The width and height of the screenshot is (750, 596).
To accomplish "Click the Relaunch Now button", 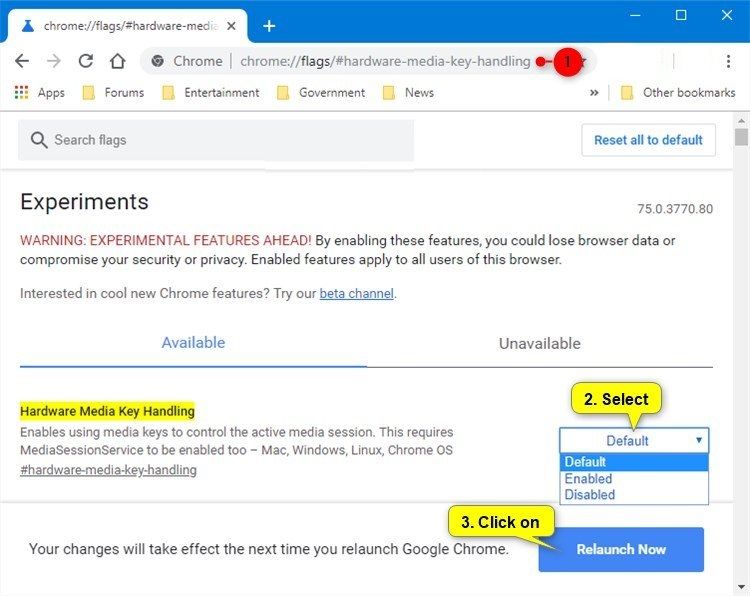I will click(x=621, y=549).
